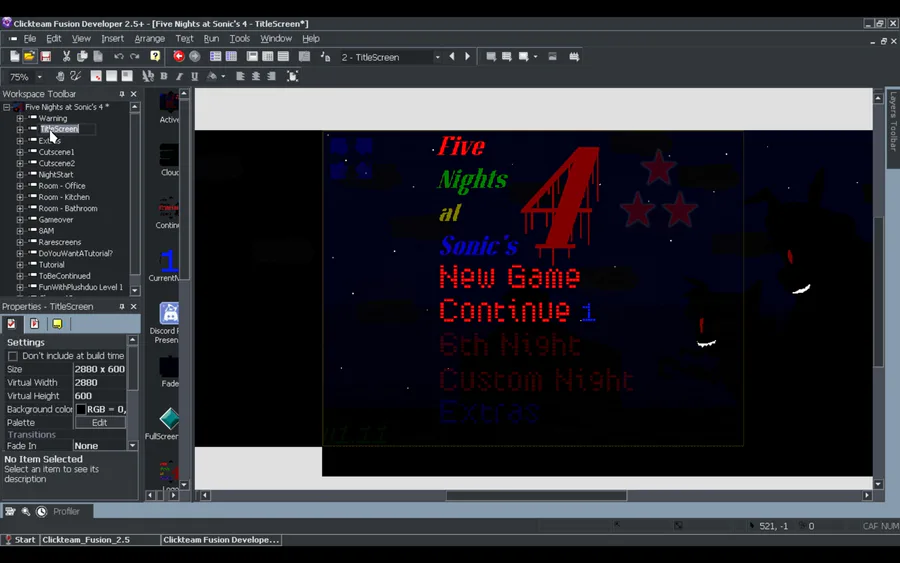Expand the Room - Office node
This screenshot has width=900, height=563.
pos(20,186)
